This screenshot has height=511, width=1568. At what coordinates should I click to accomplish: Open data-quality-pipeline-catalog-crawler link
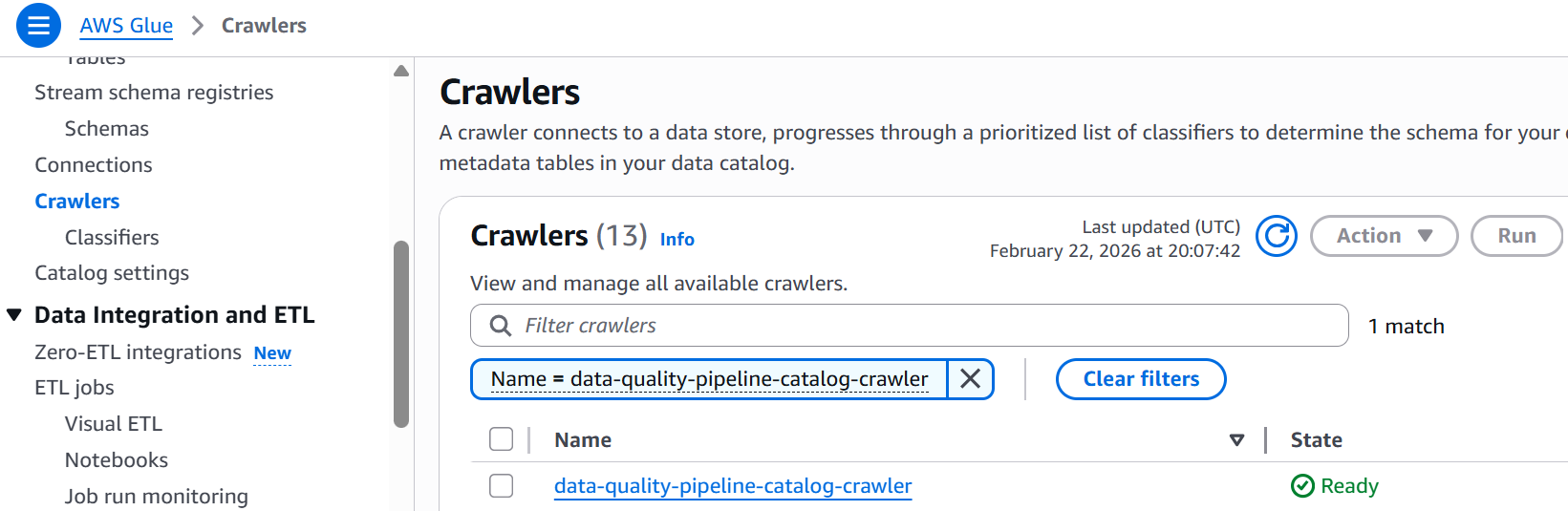733,486
